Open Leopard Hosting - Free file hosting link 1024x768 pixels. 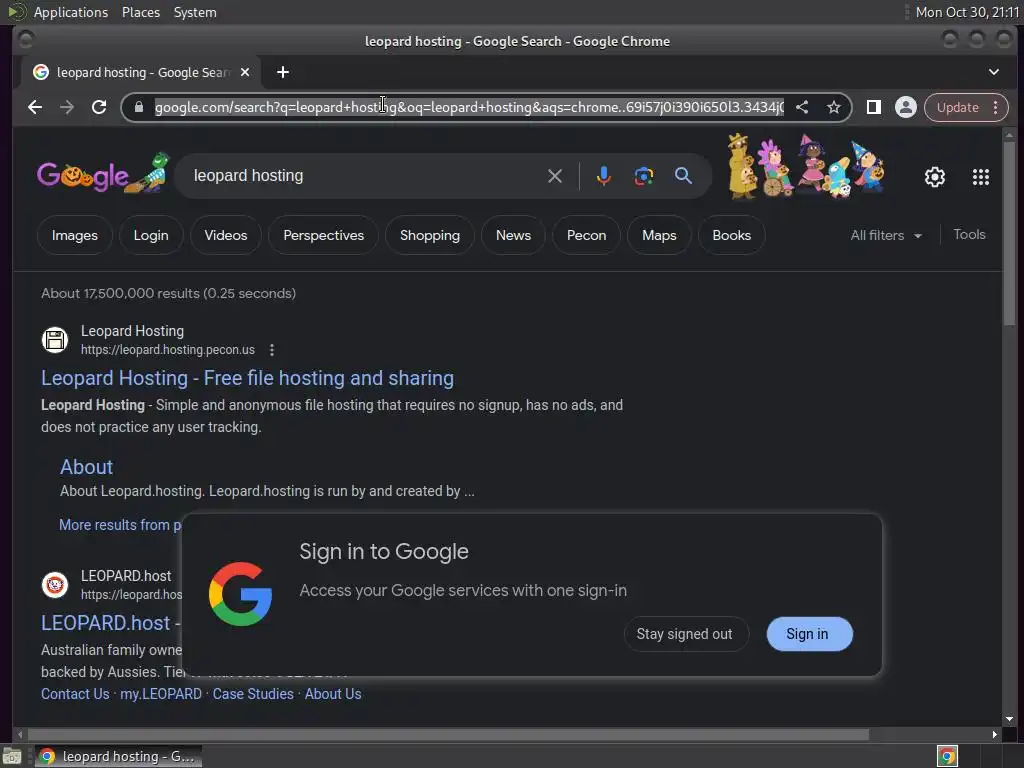248,378
